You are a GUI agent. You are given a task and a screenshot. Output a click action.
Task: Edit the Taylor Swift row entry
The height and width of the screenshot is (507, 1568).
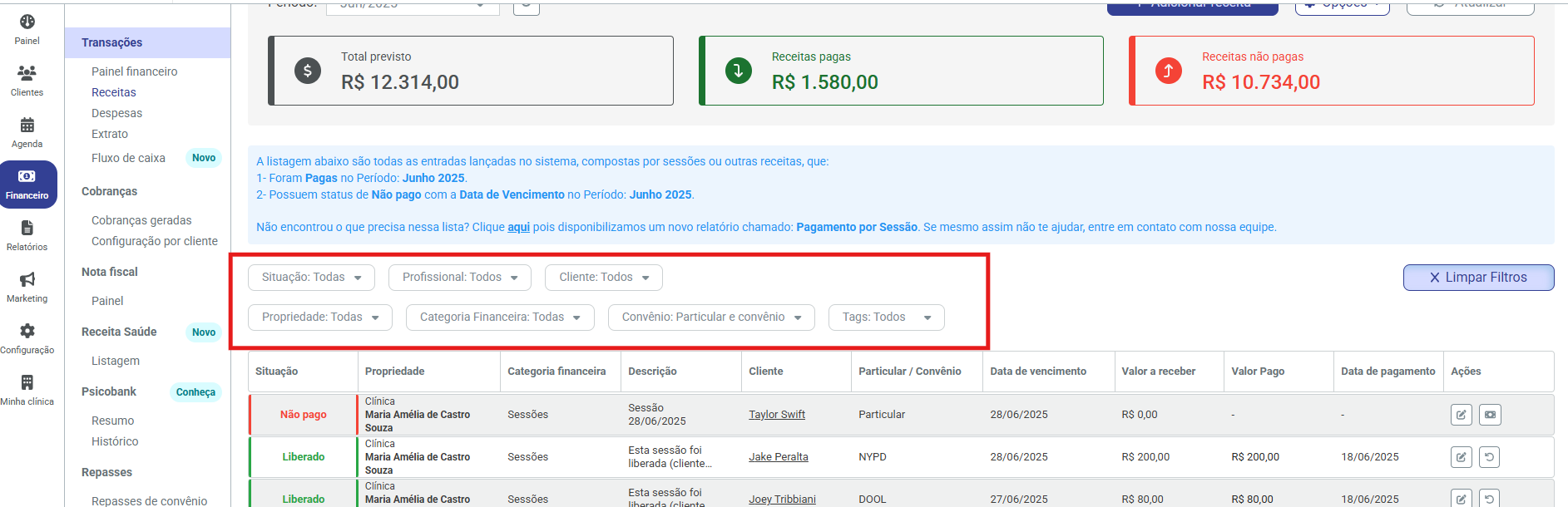tap(1462, 415)
